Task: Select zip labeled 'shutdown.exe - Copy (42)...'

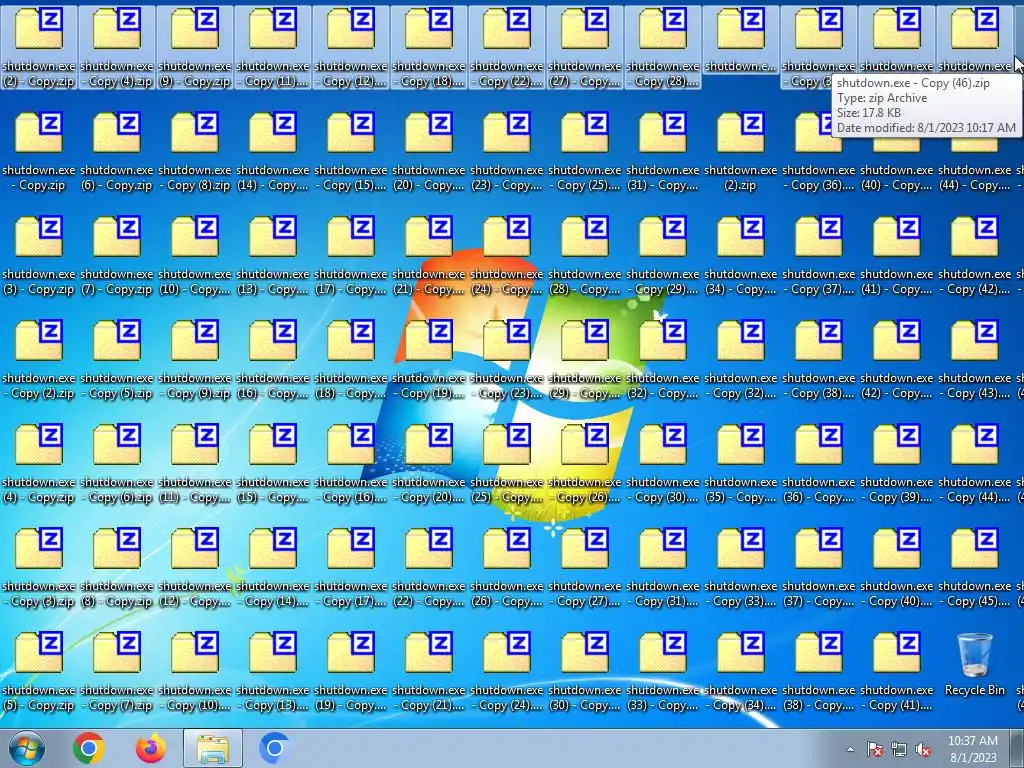Action: 974,255
